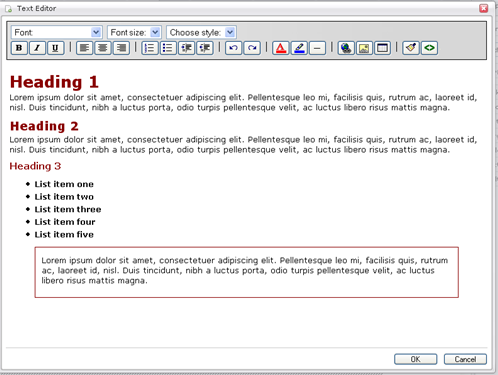Insert a numbered list
Image resolution: width=498 pixels, height=375 pixels.
tap(150, 48)
